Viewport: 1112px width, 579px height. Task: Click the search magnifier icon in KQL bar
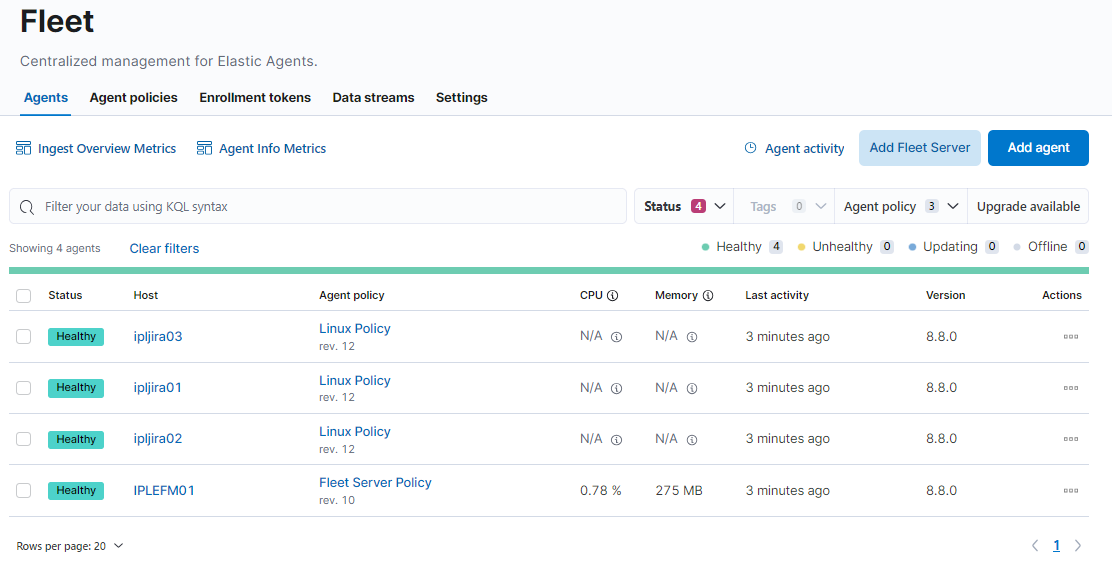pyautogui.click(x=27, y=206)
